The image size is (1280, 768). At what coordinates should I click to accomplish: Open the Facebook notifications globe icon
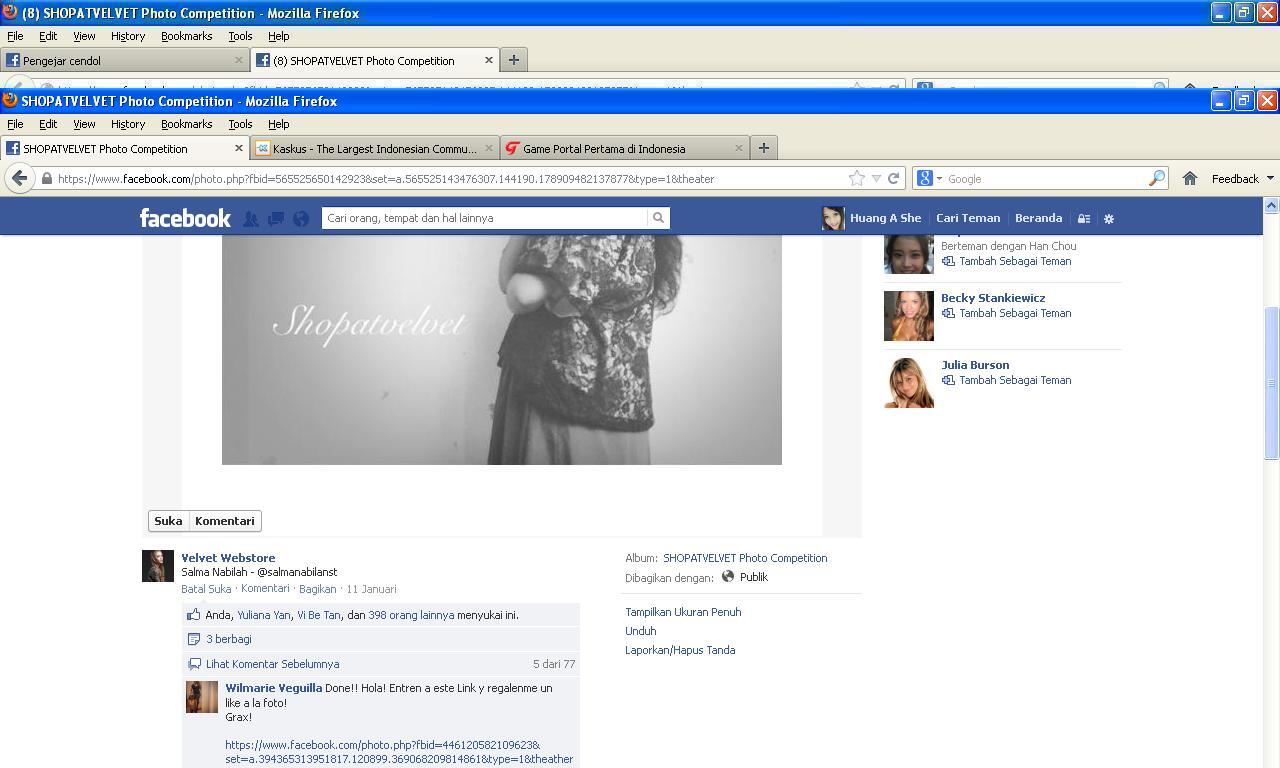coord(301,218)
